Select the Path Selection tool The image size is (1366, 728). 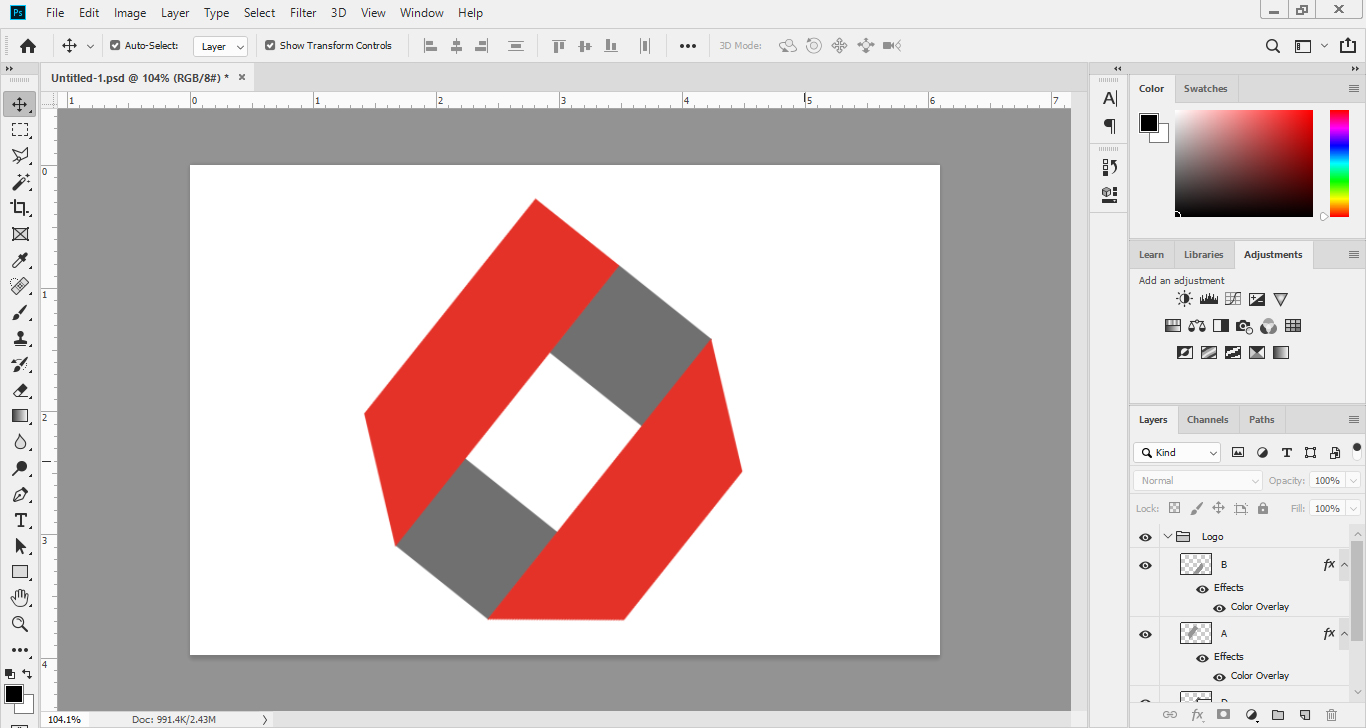pos(20,546)
